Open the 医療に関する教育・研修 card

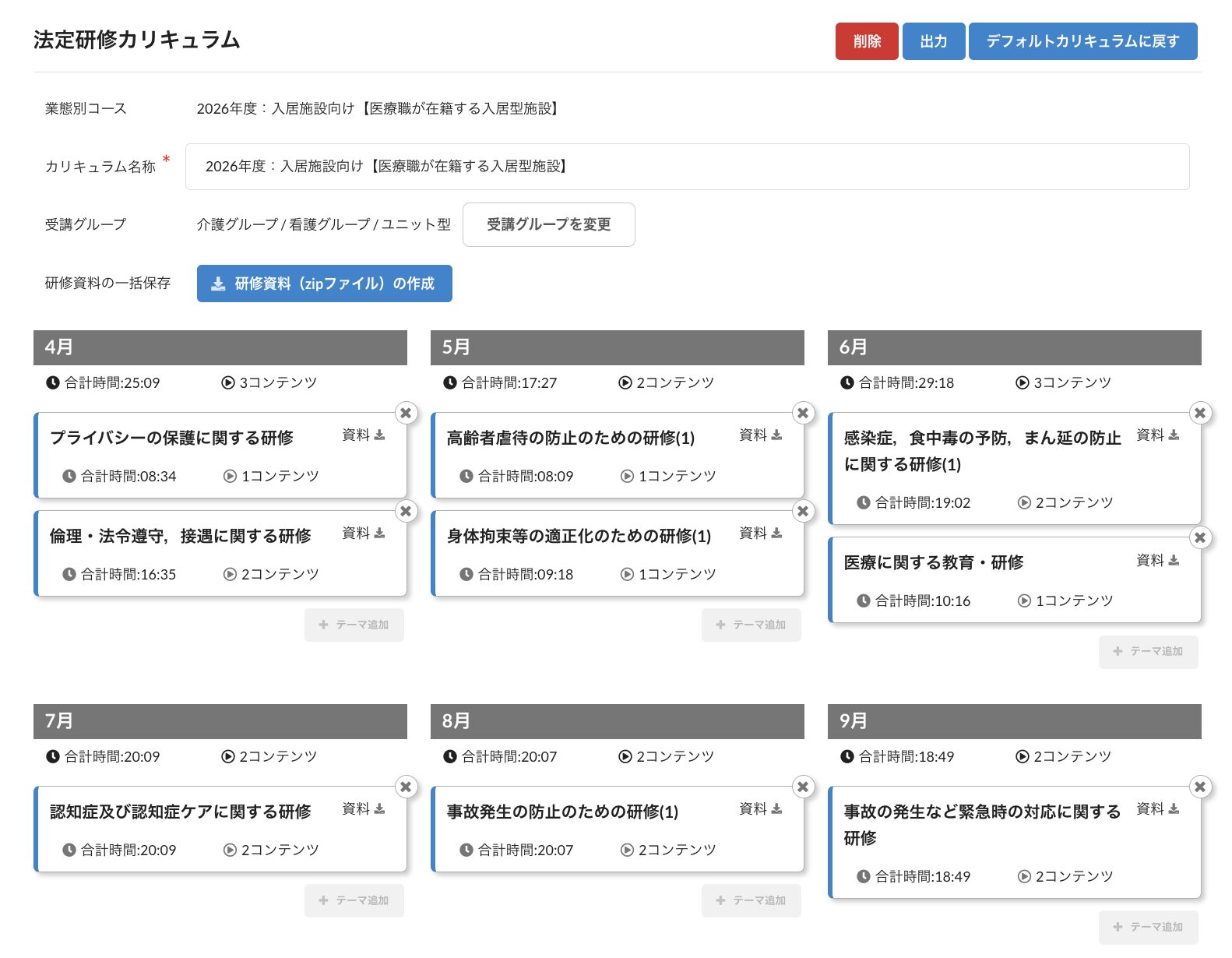tap(1015, 580)
